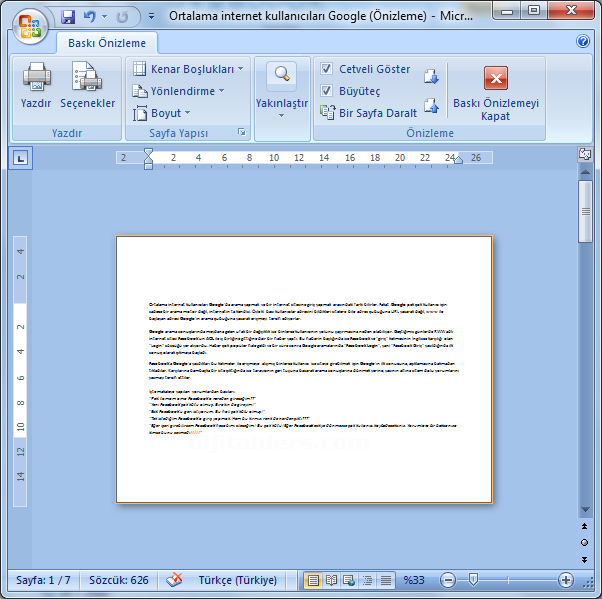The image size is (602, 599).
Task: Click the first line indent marker on ruler
Action: coord(148,153)
